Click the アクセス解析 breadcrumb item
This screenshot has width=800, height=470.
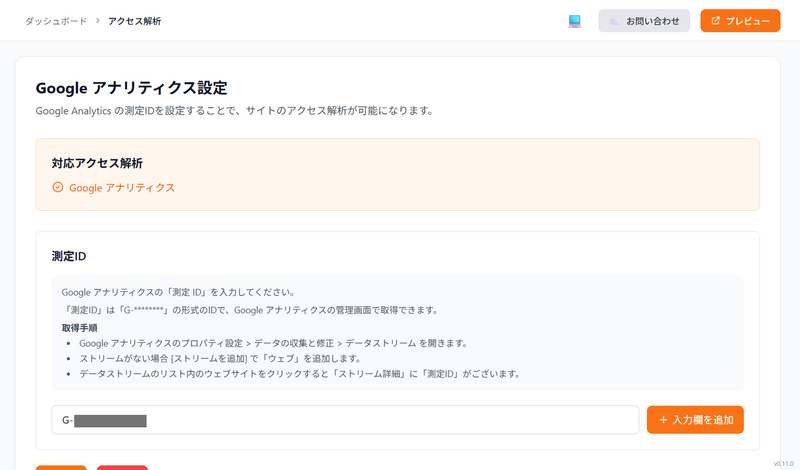pos(135,21)
